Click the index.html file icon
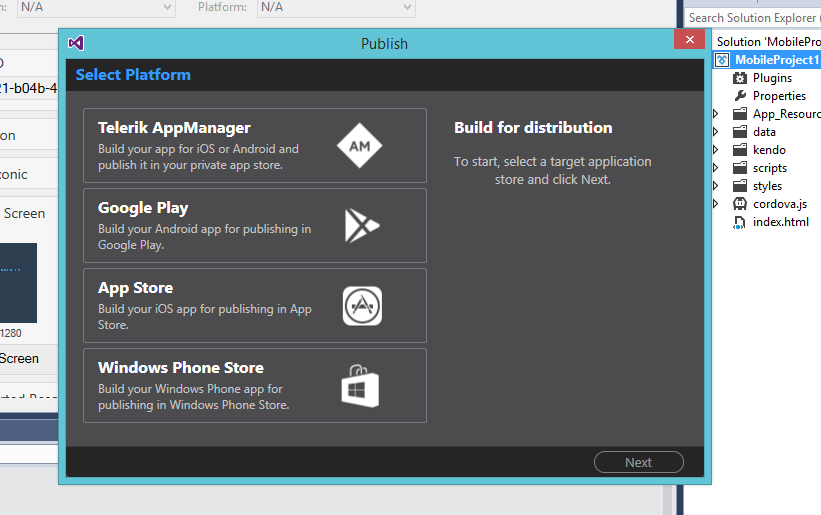Image resolution: width=821 pixels, height=515 pixels. click(739, 222)
